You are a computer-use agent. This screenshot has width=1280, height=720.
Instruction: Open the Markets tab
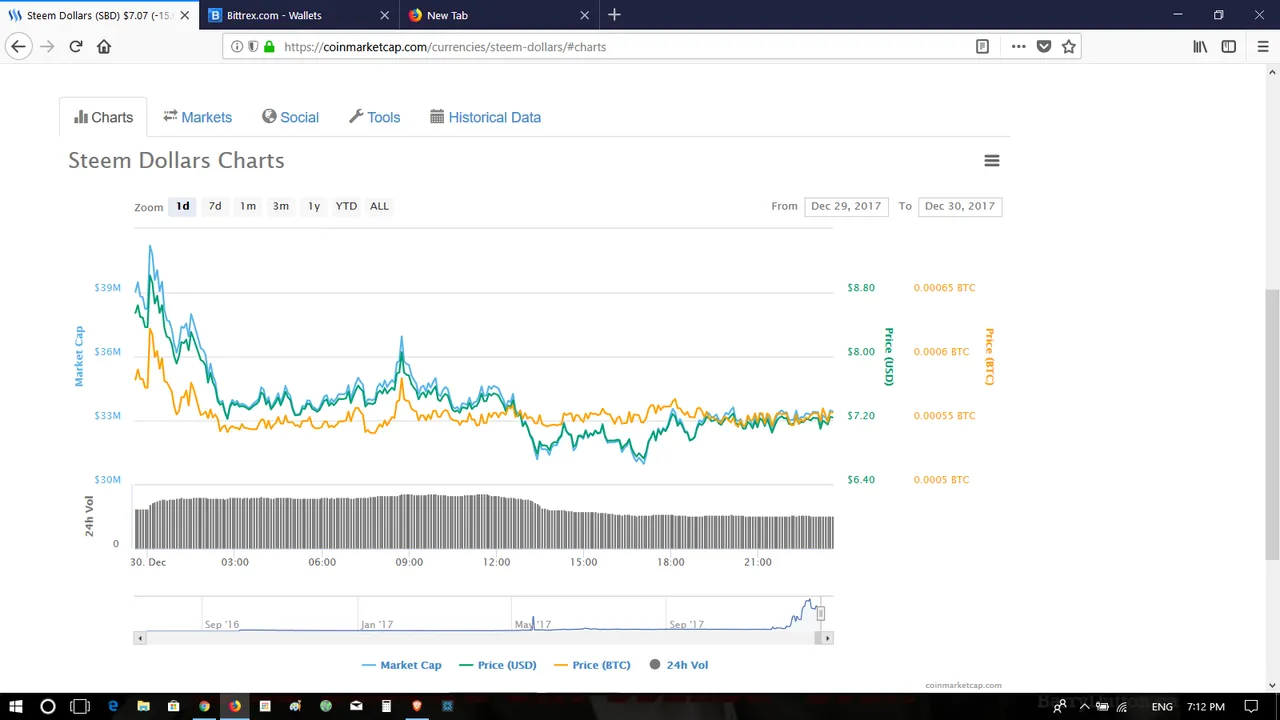197,117
